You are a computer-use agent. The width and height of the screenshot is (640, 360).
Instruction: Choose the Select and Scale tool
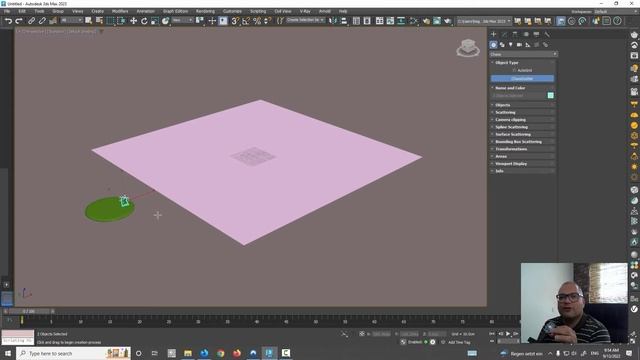click(x=155, y=21)
